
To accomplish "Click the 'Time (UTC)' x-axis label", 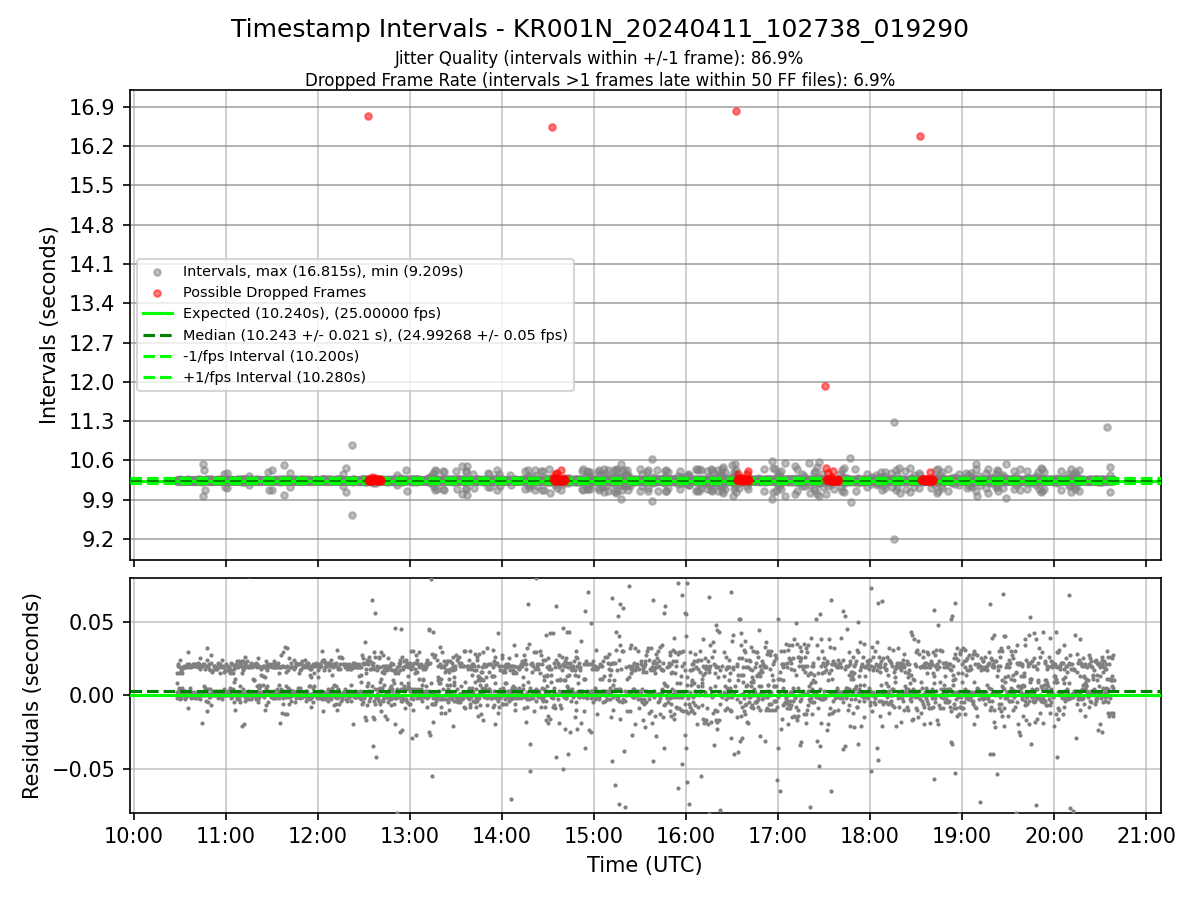I will click(645, 864).
